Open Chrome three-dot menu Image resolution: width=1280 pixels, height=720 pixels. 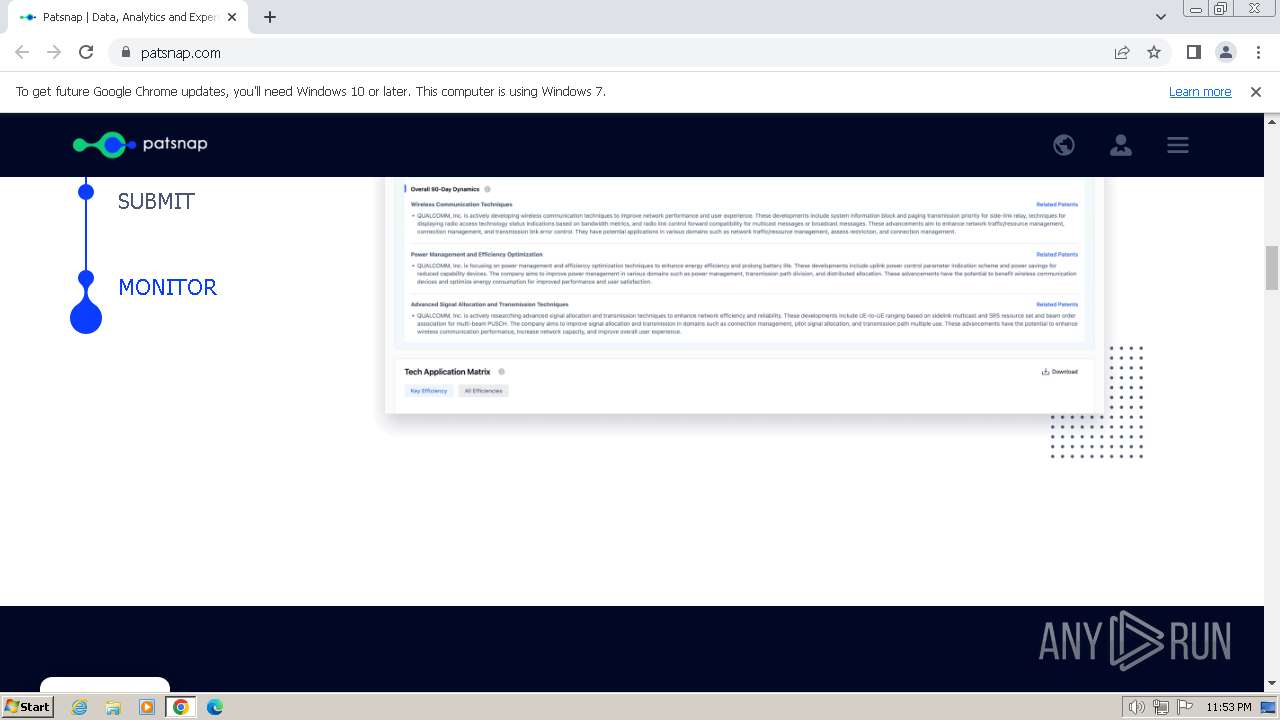[x=1257, y=52]
